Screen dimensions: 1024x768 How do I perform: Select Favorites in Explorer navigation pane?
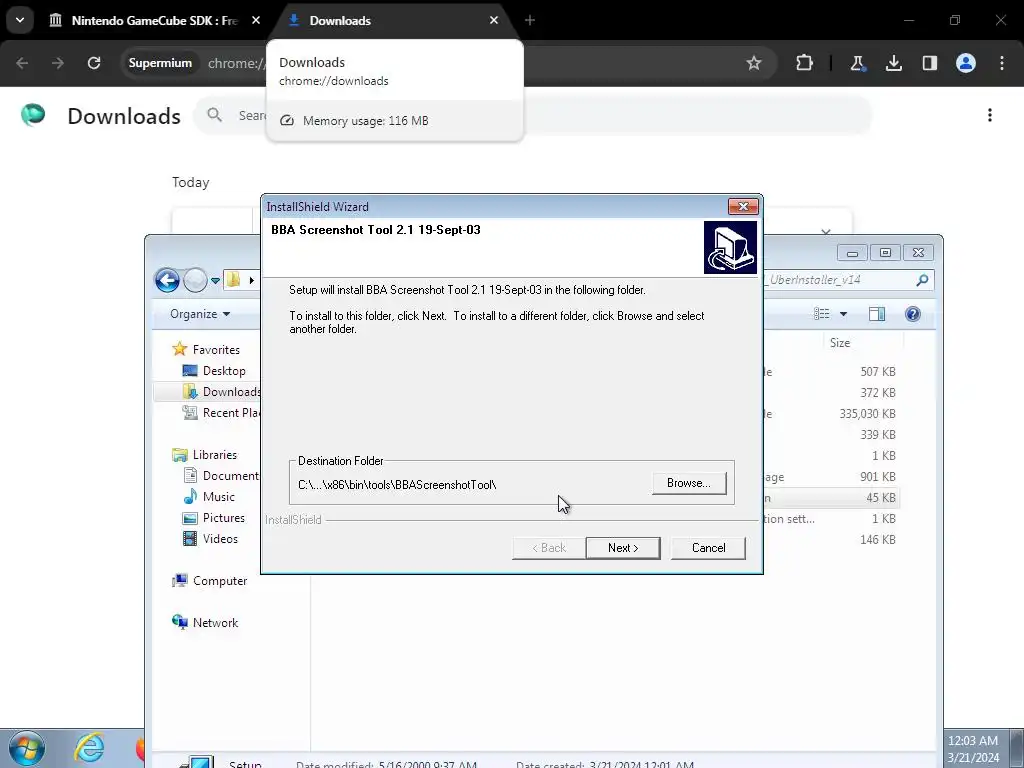tap(216, 349)
